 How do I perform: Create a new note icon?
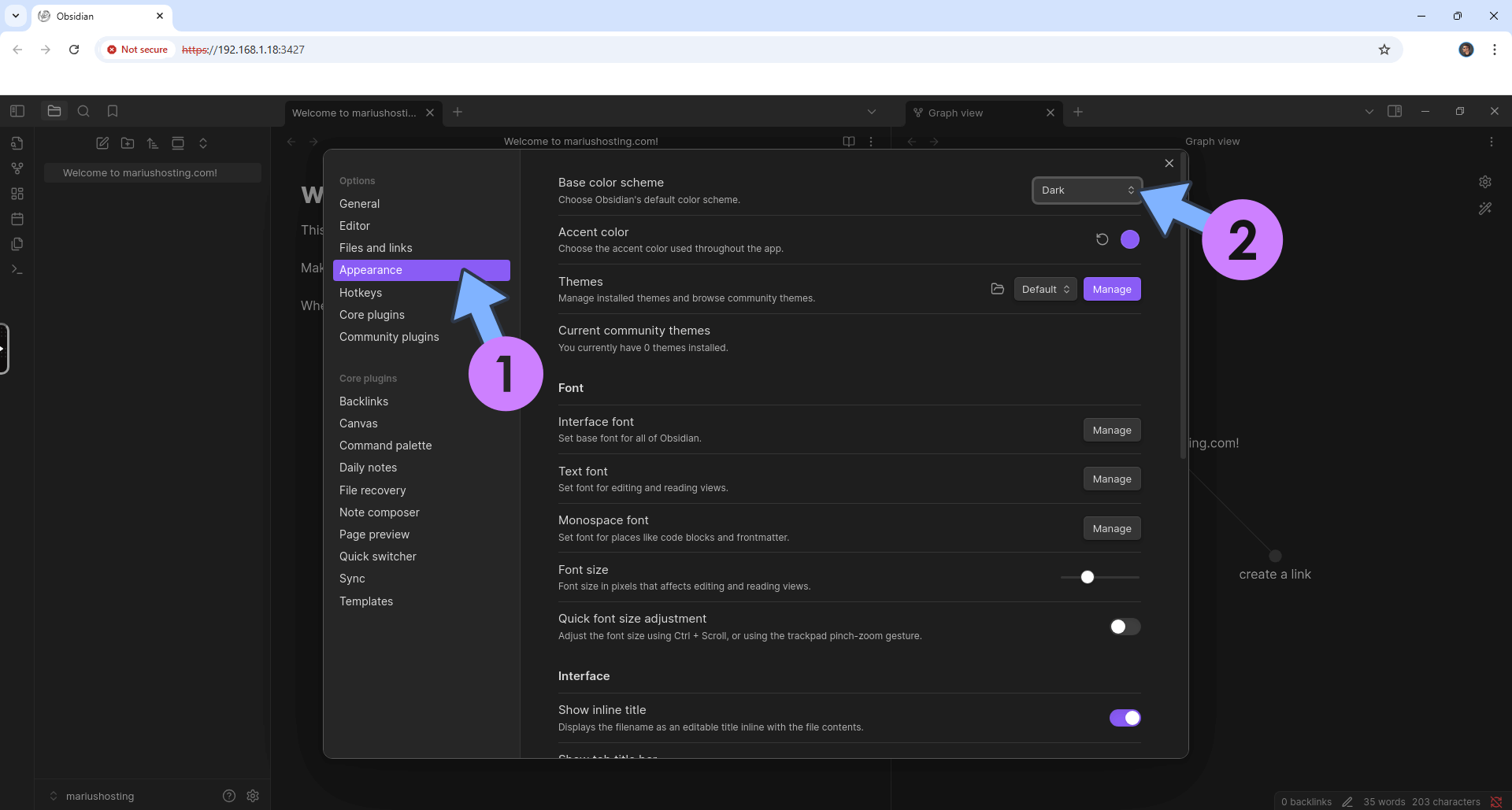click(102, 143)
